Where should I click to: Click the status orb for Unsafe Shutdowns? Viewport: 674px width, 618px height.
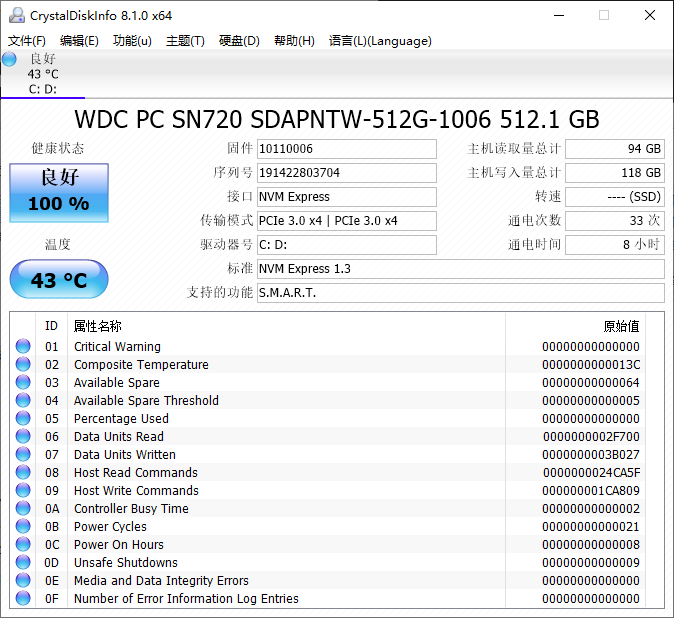tap(23, 563)
